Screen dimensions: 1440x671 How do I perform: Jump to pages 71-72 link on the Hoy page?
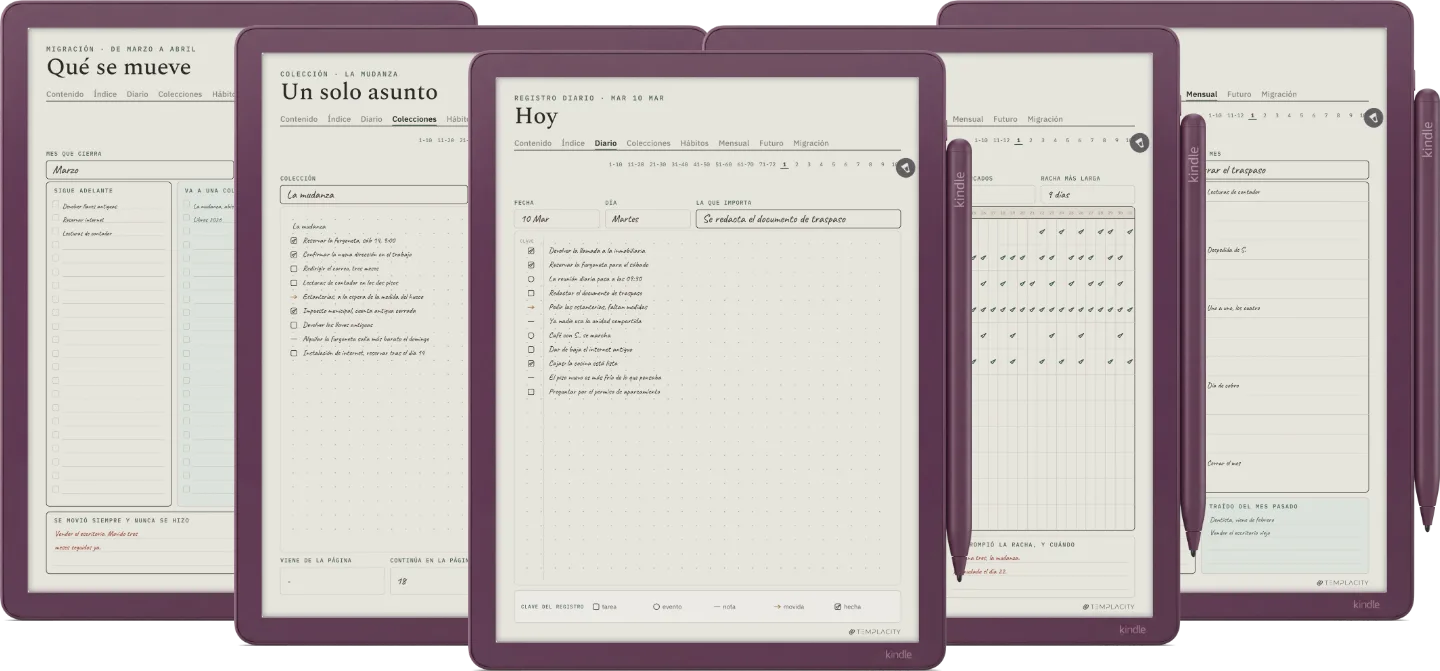[767, 164]
